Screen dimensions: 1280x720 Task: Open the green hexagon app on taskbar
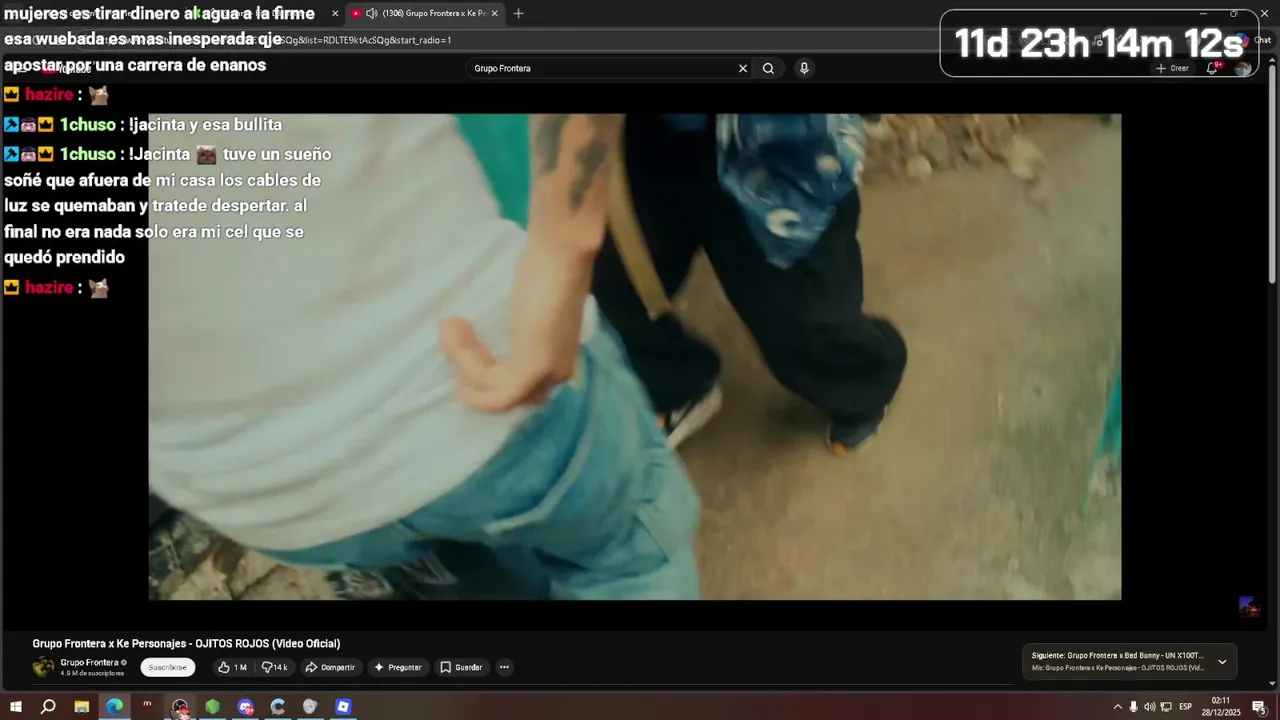[212, 707]
